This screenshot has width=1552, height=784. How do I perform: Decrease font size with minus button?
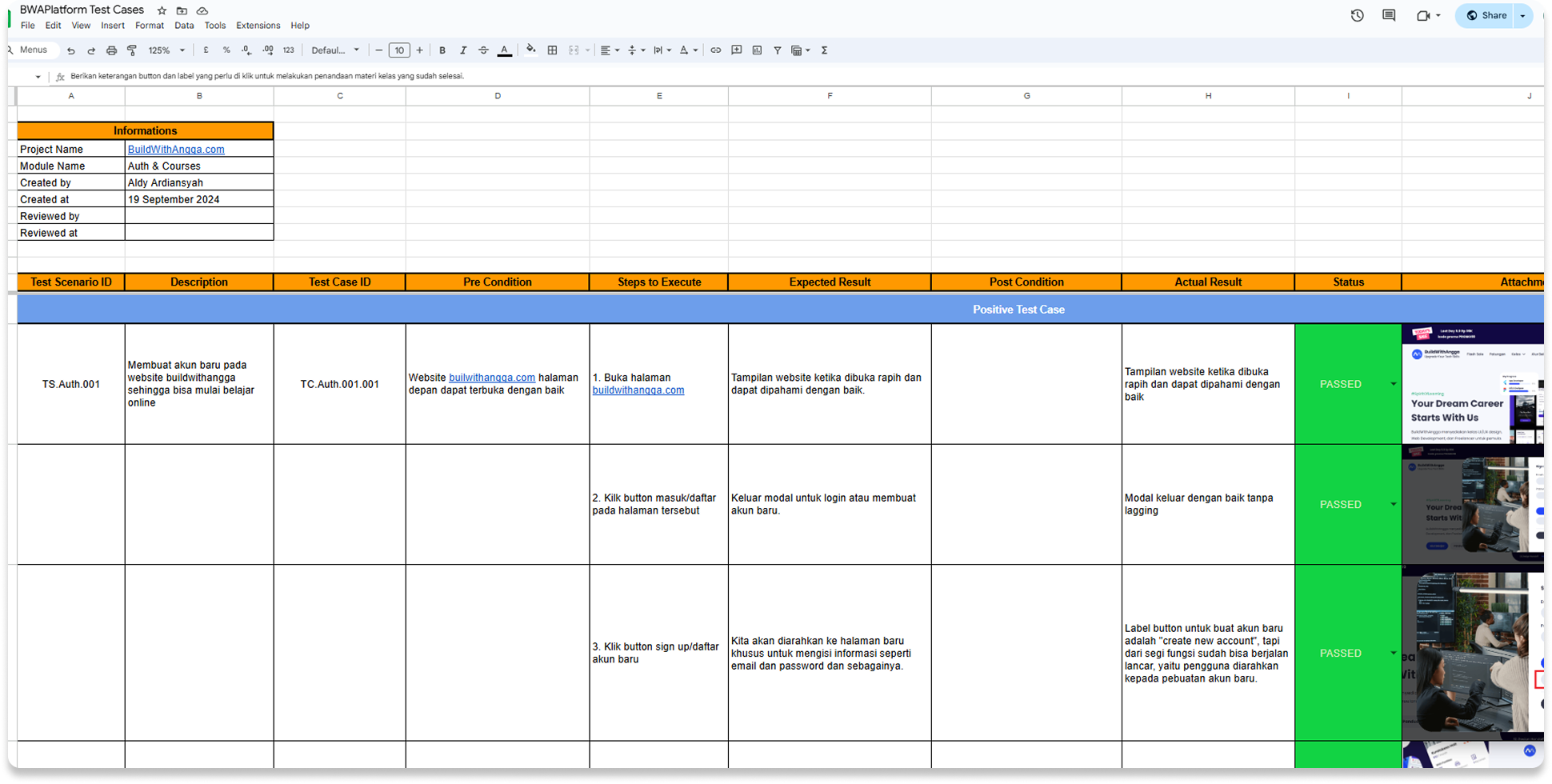pos(379,50)
